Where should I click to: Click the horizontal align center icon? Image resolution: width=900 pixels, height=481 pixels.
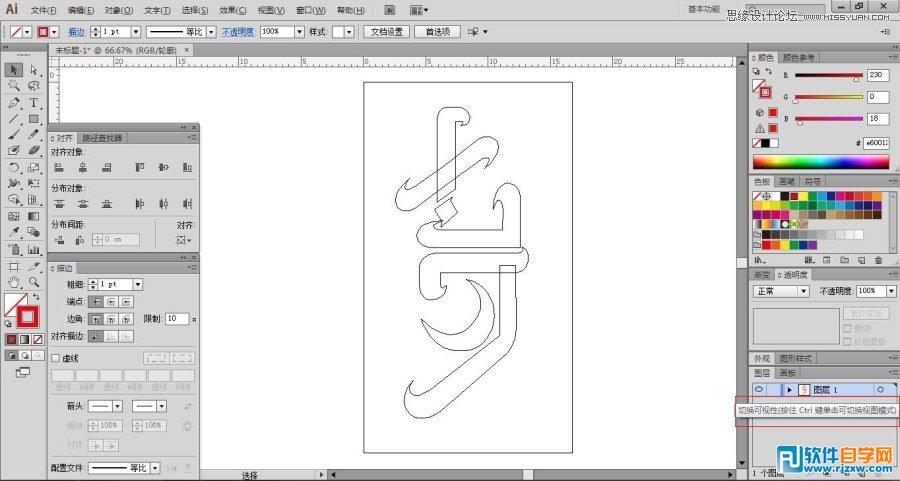pos(83,167)
